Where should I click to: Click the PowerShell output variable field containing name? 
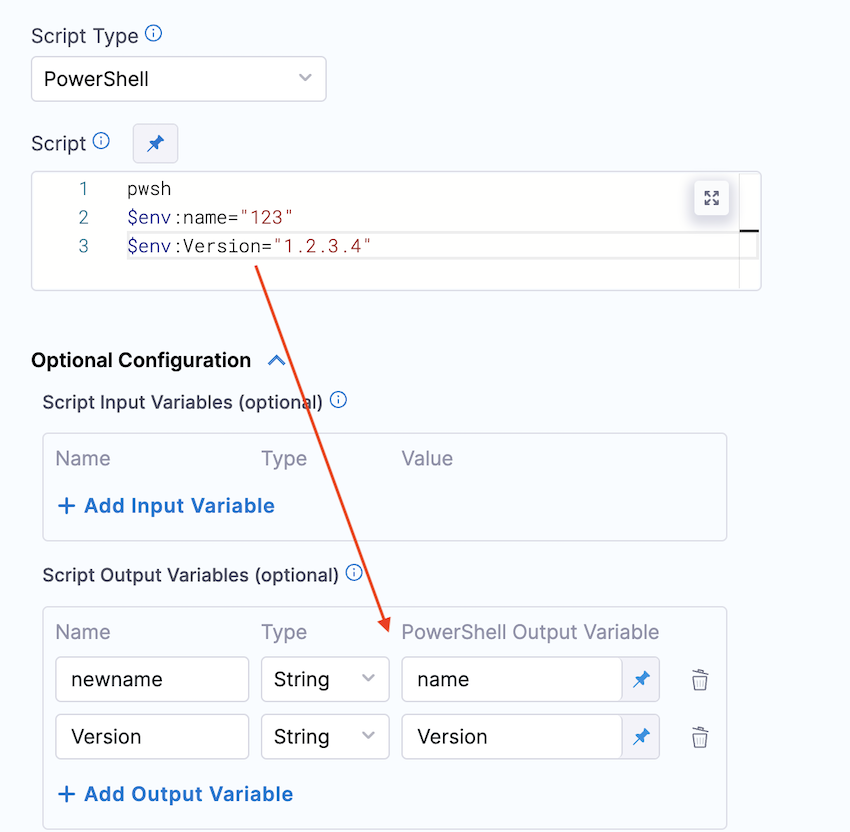tap(511, 680)
